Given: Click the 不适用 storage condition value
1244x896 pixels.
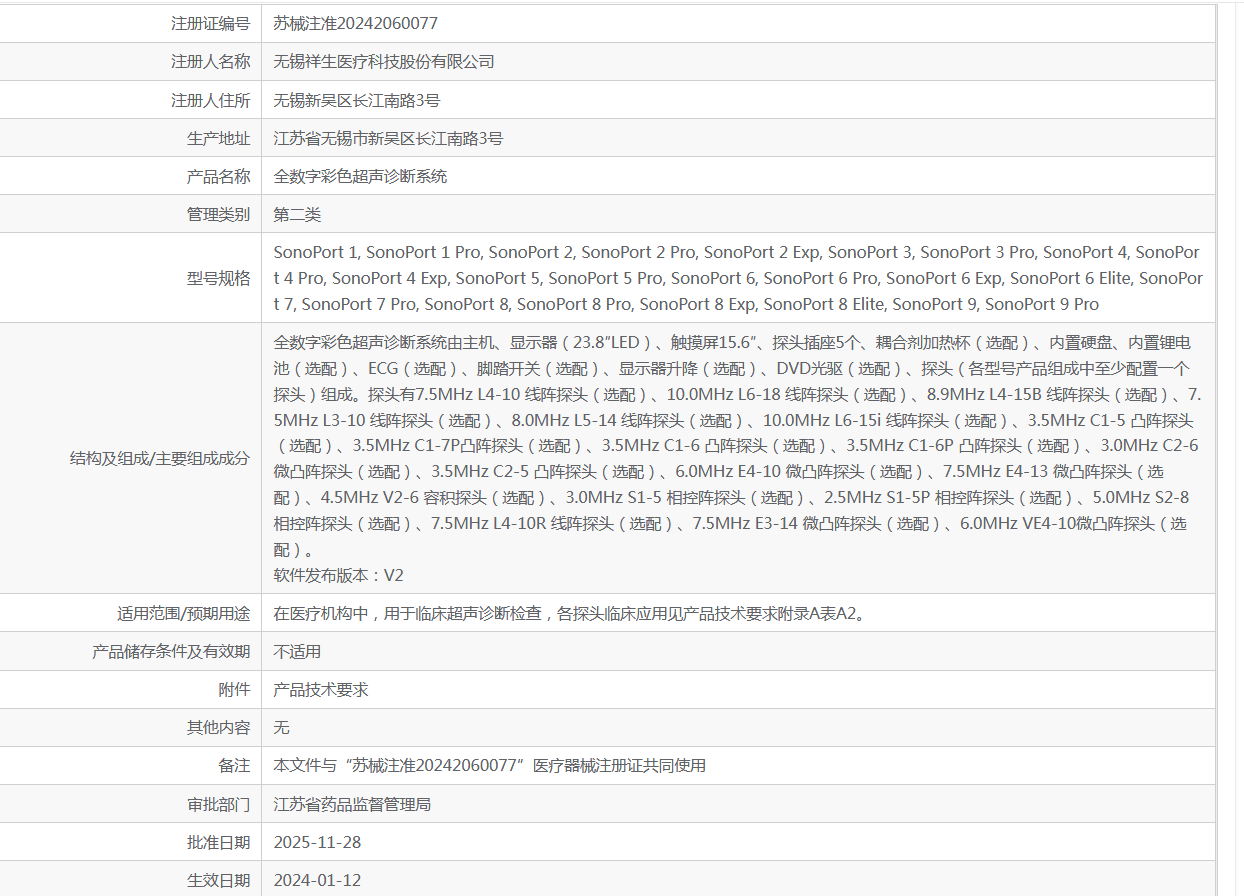Looking at the screenshot, I should tap(297, 651).
